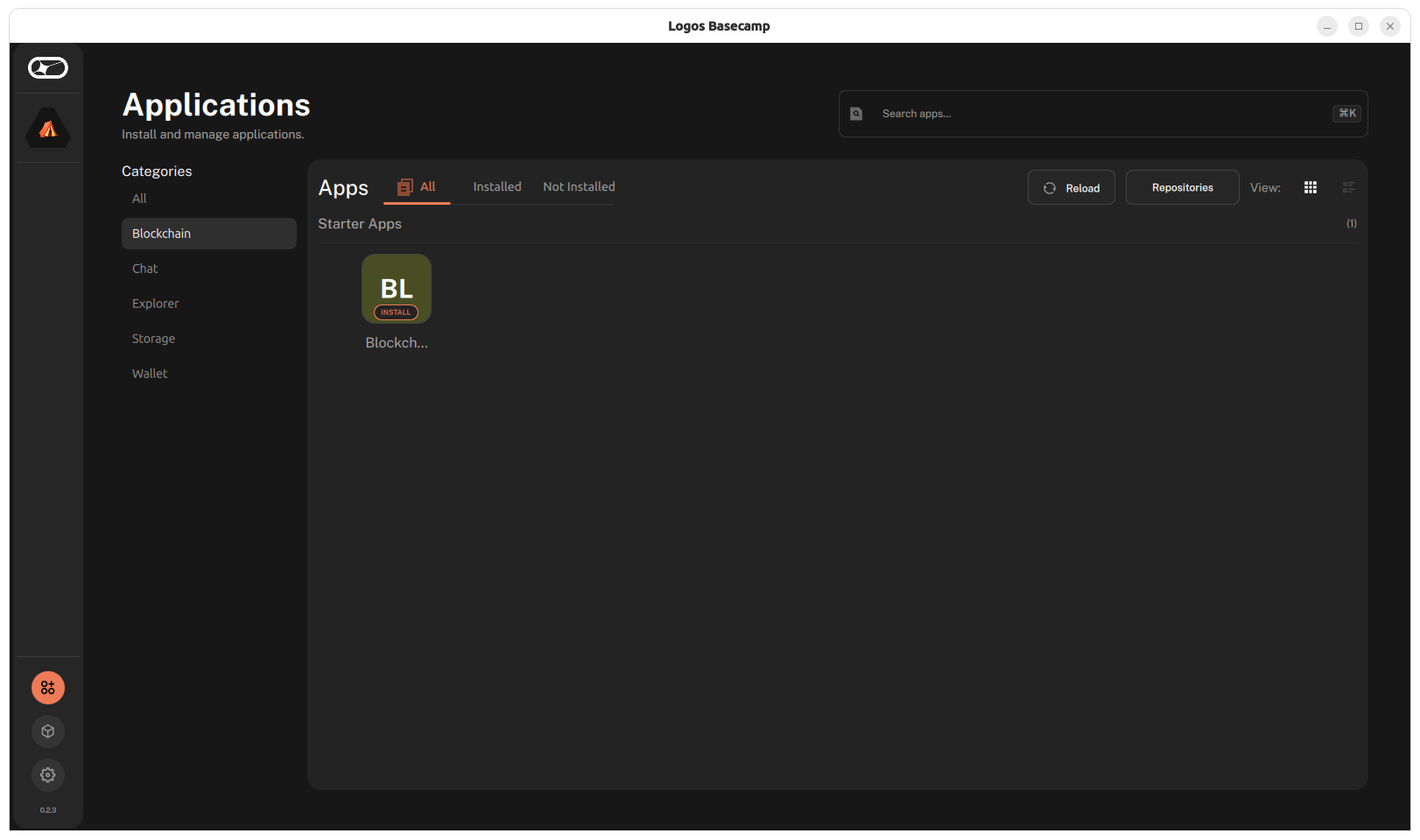Switch to list view
This screenshot has width=1420, height=840.
point(1349,187)
